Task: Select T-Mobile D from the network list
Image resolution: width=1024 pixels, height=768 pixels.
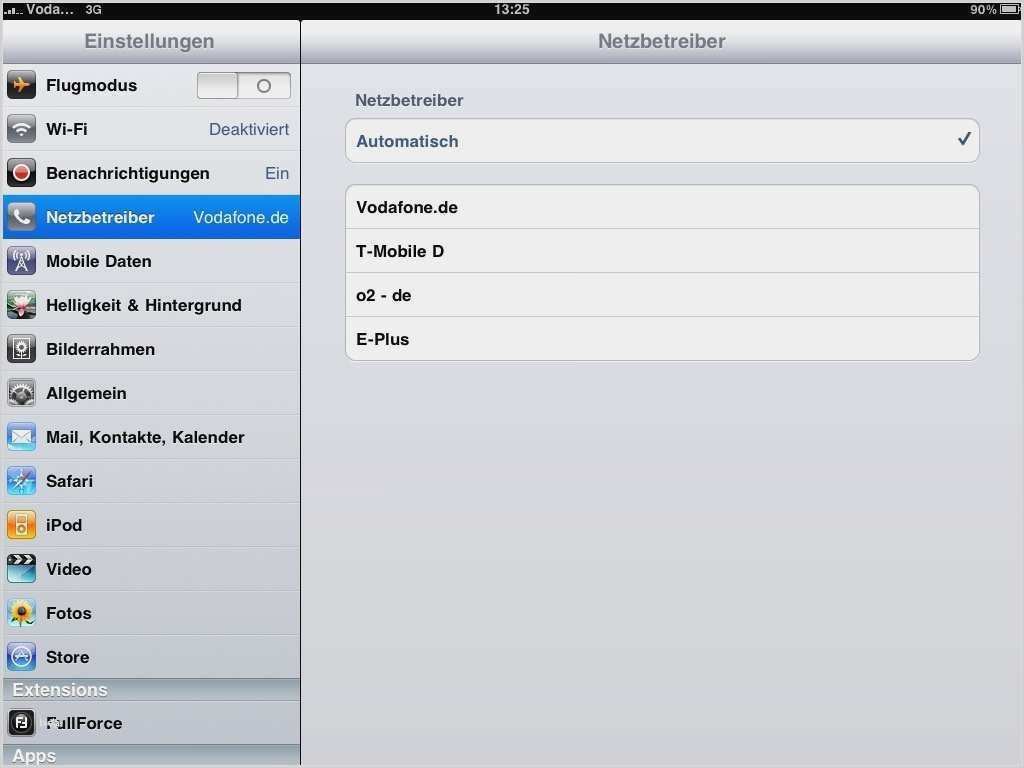Action: [662, 251]
